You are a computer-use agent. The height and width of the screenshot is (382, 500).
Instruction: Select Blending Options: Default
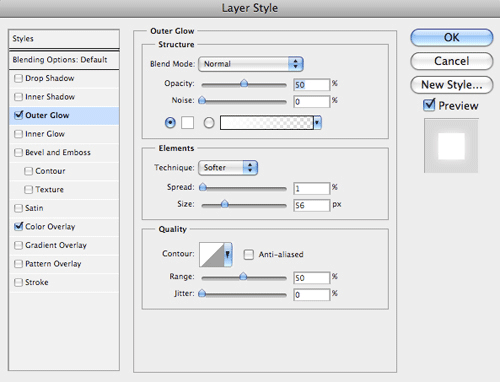click(64, 60)
